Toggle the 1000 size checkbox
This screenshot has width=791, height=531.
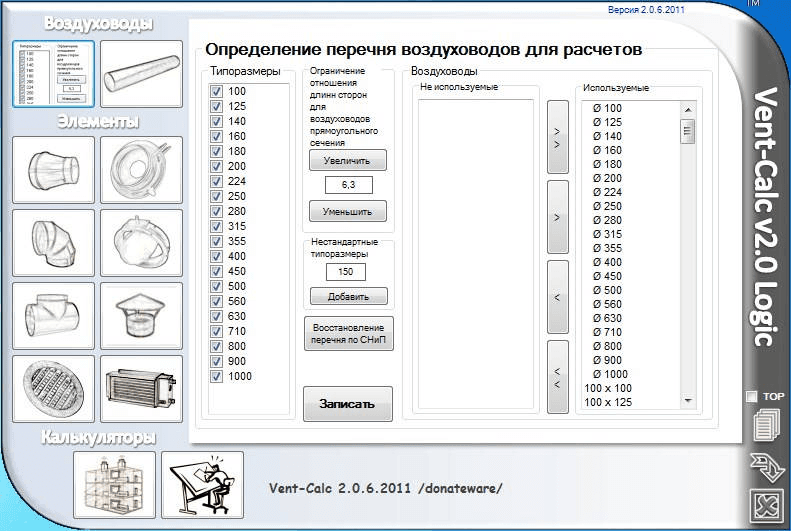[216, 376]
